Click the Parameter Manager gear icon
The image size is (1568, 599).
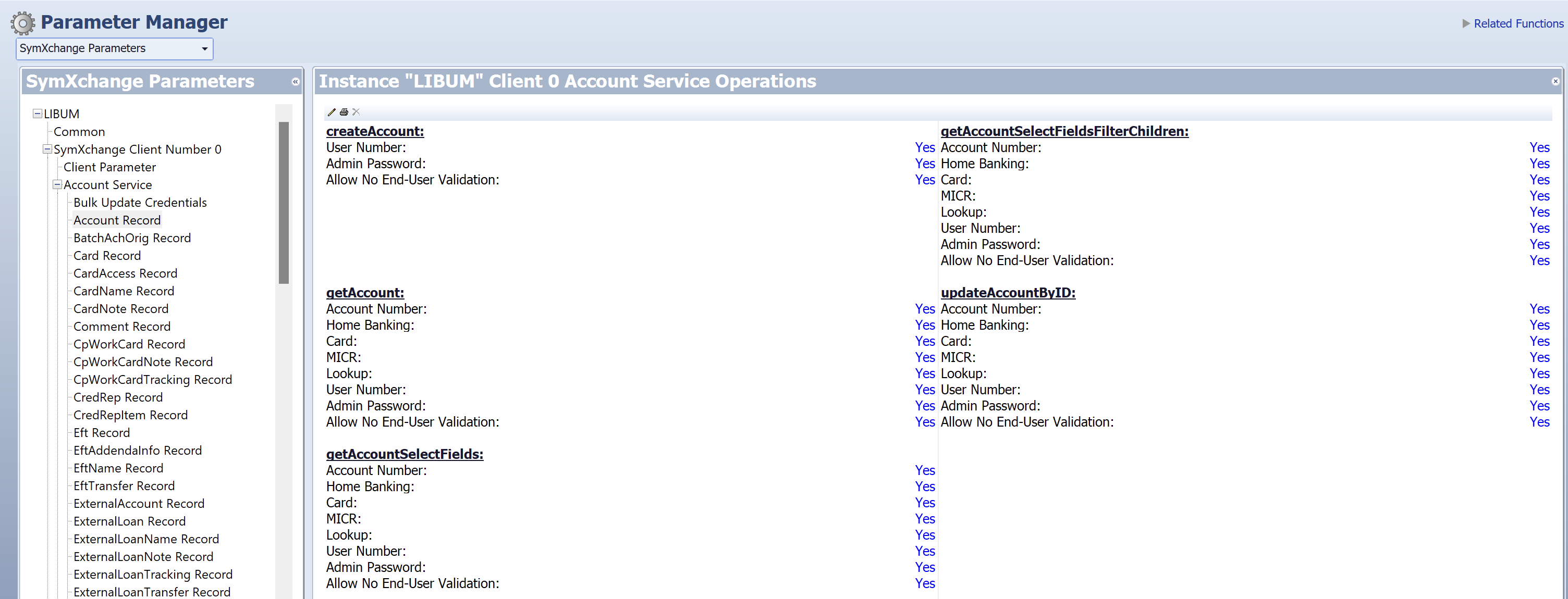[x=22, y=24]
